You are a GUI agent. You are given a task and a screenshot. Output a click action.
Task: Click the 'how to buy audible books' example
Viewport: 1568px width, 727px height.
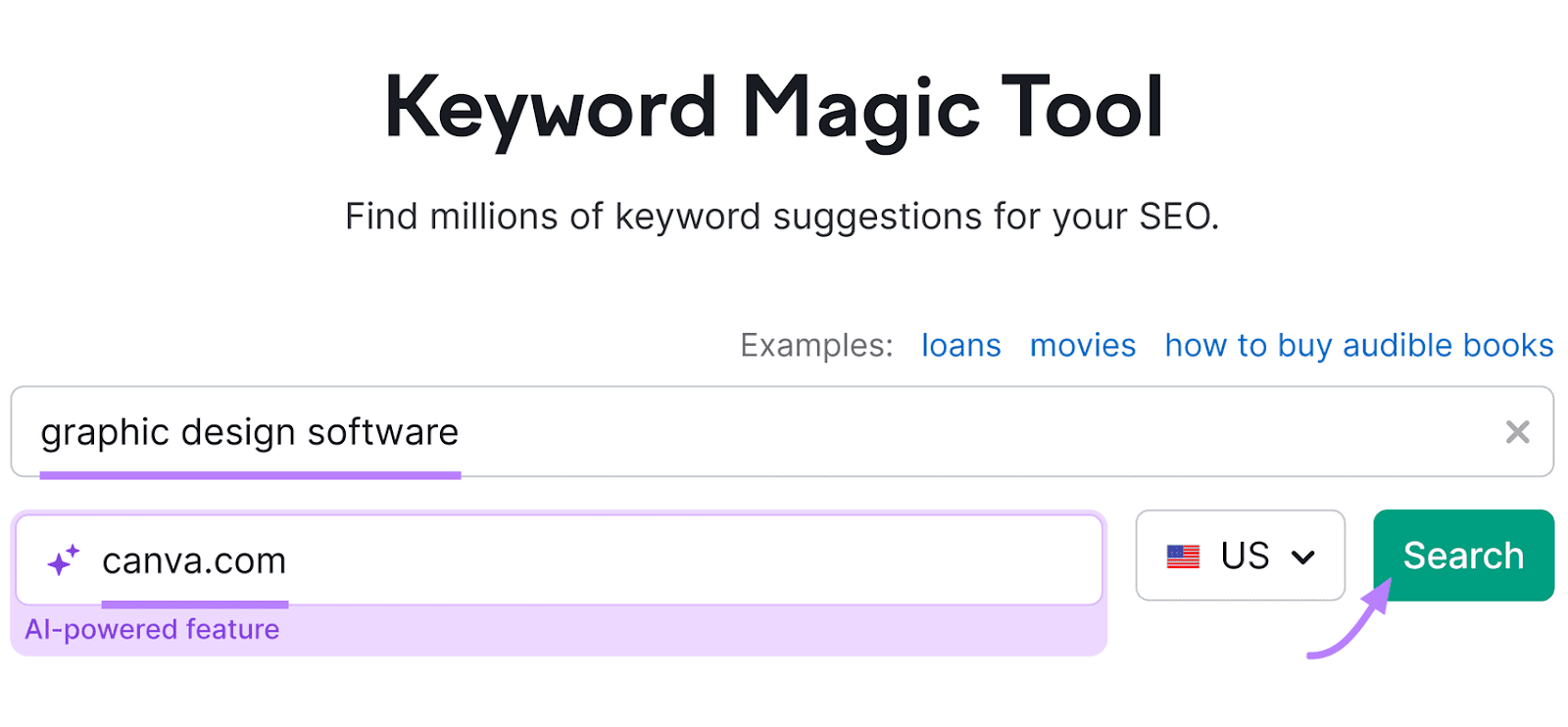(x=1358, y=345)
